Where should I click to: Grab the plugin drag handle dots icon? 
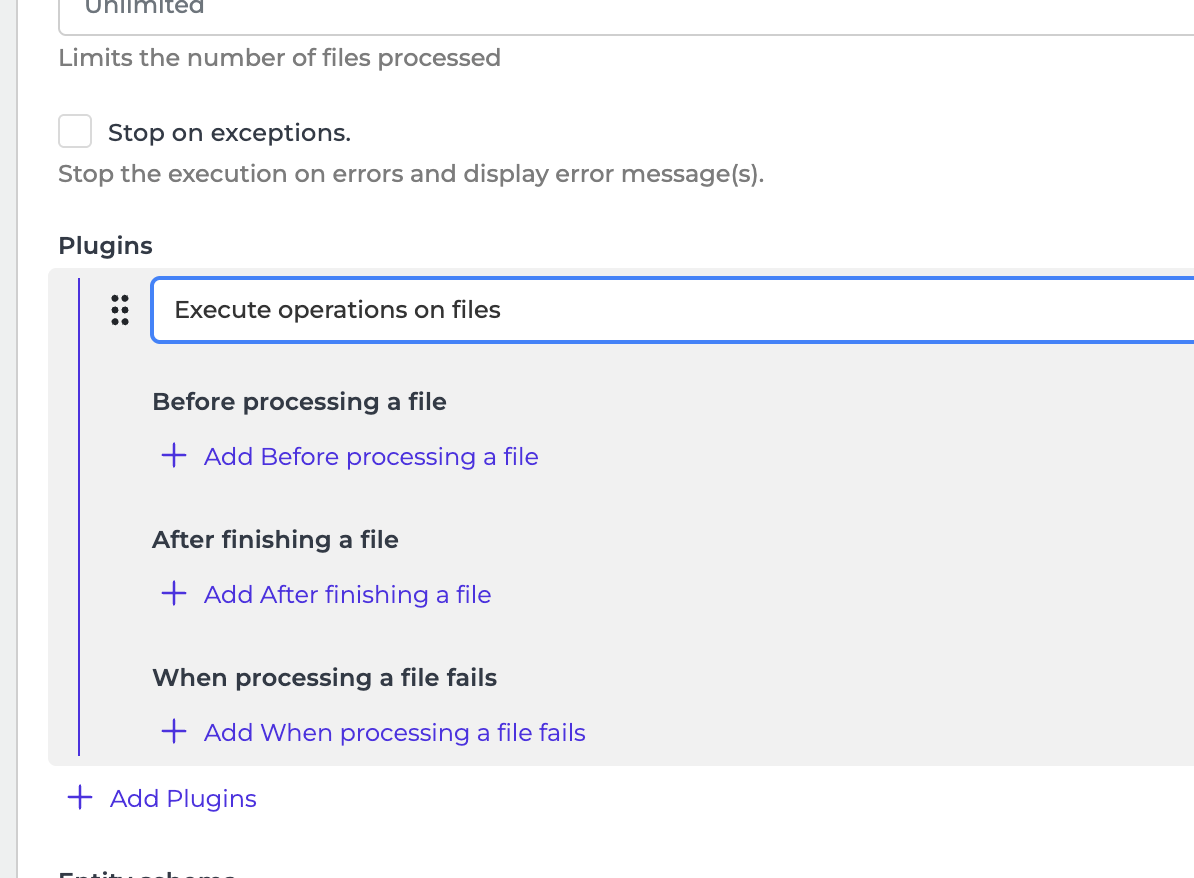[120, 310]
